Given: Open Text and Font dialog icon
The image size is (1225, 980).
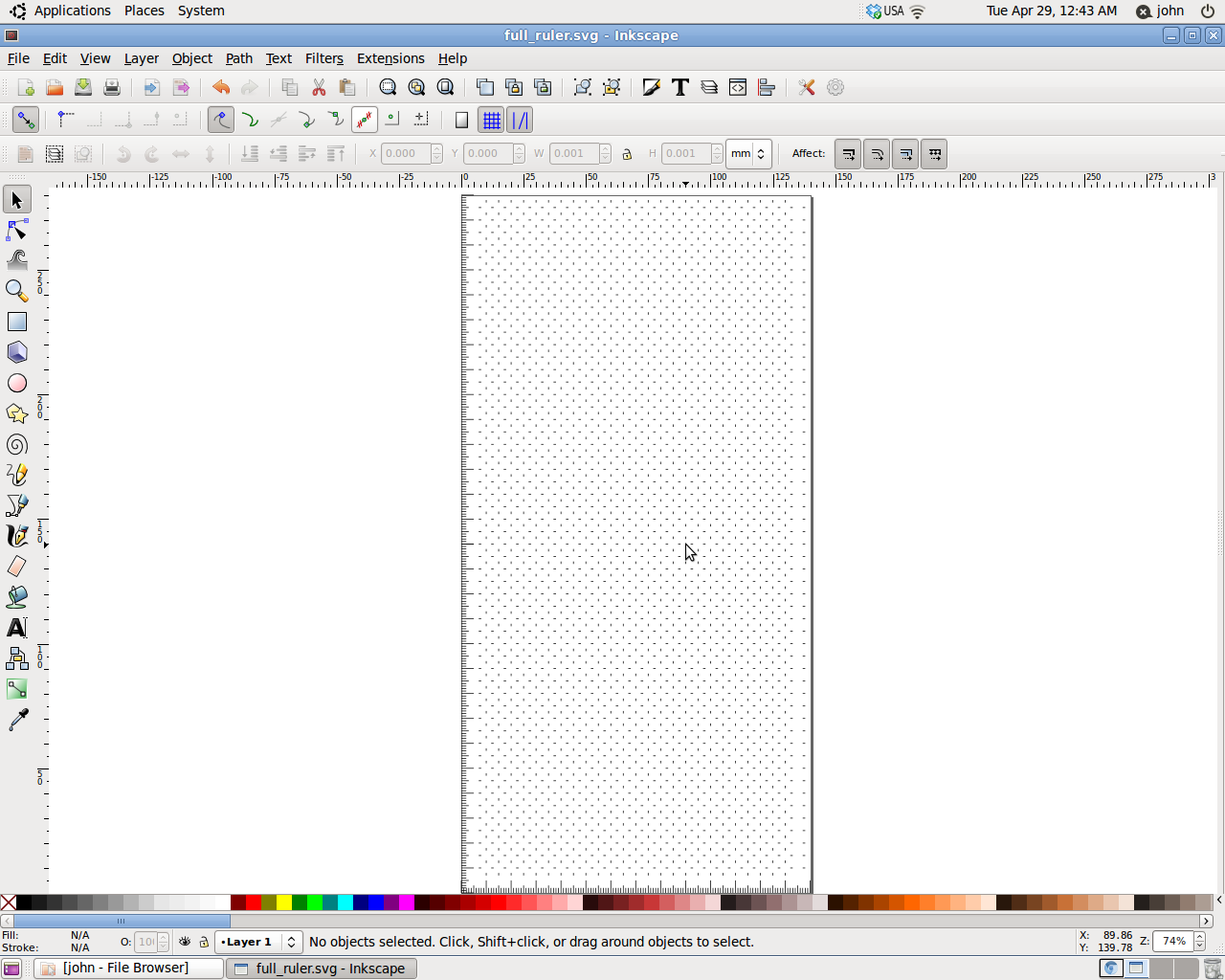Looking at the screenshot, I should pos(680,87).
